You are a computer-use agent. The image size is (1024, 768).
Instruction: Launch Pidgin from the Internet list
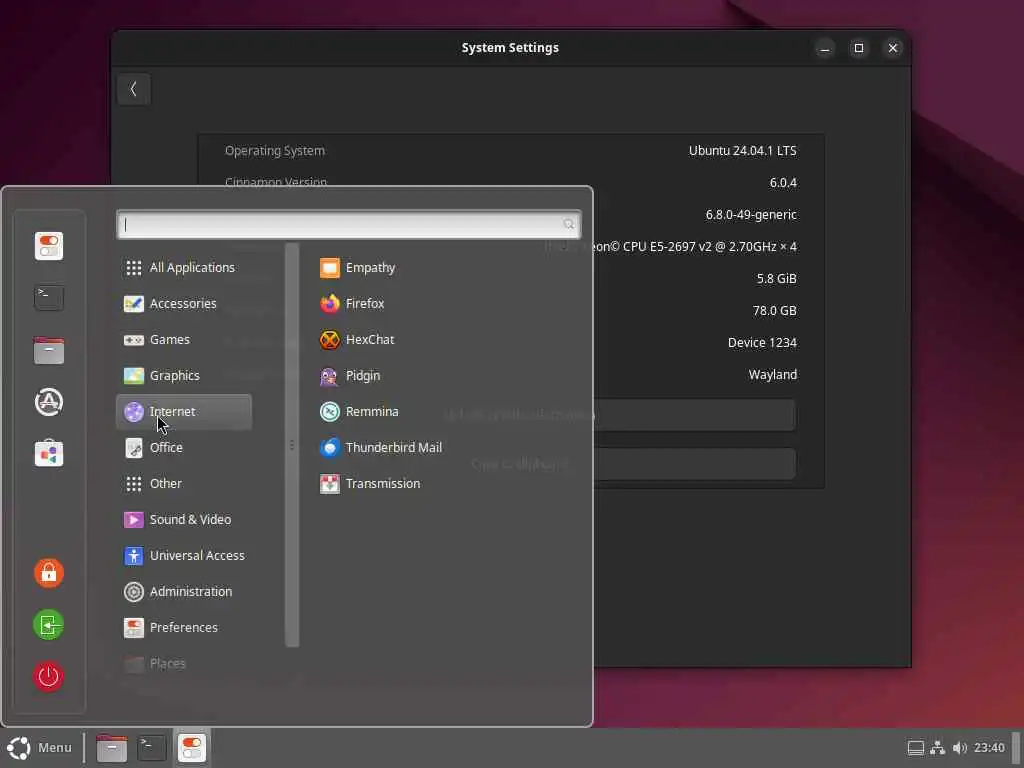[x=350, y=376]
